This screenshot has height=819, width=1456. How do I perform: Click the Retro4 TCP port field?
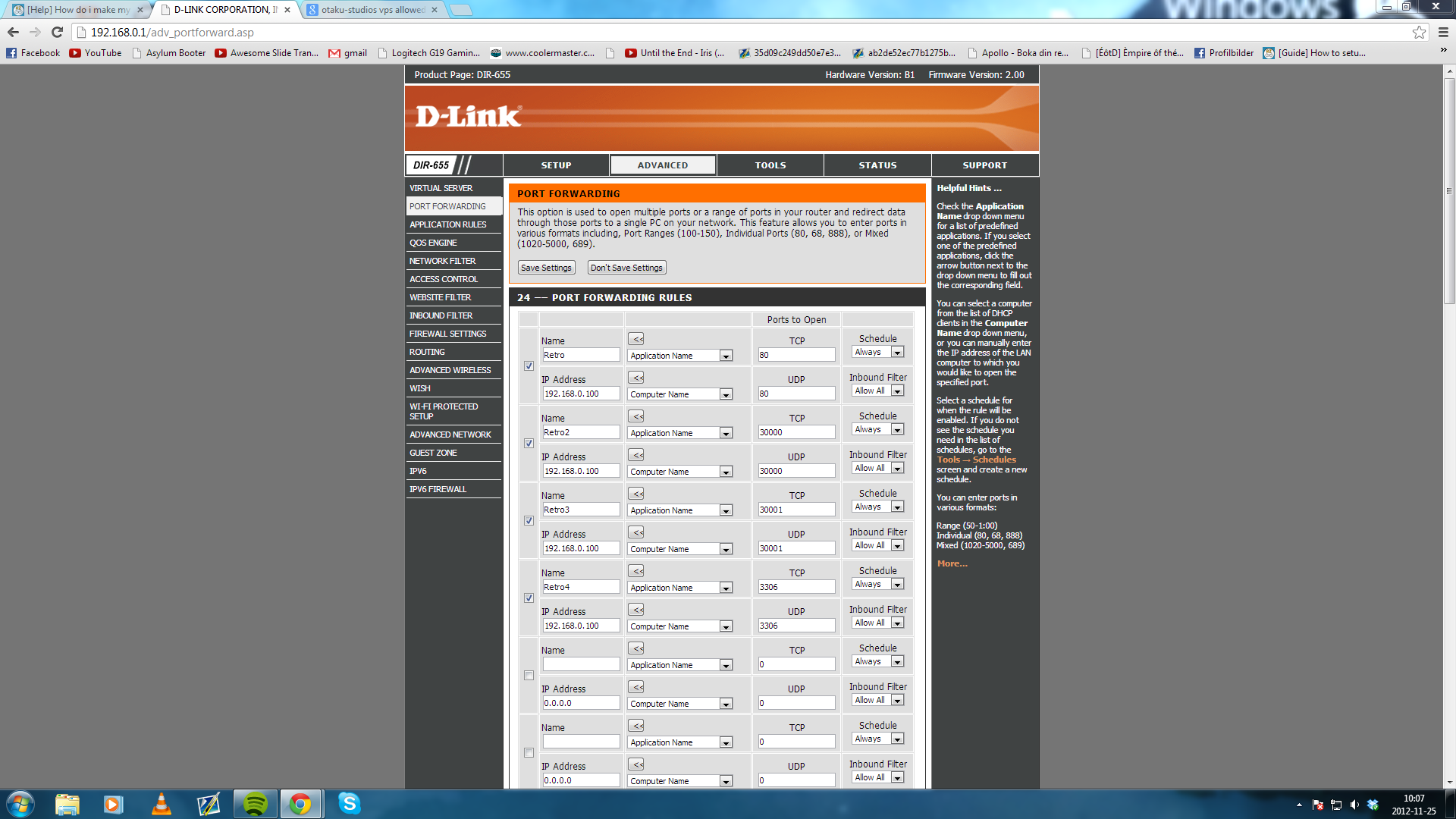point(796,587)
